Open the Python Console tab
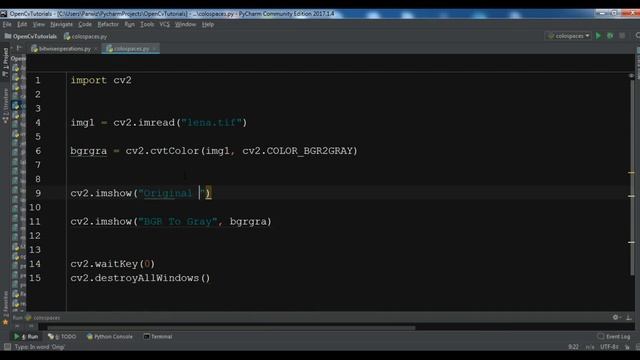This screenshot has width=640, height=360. [x=109, y=337]
